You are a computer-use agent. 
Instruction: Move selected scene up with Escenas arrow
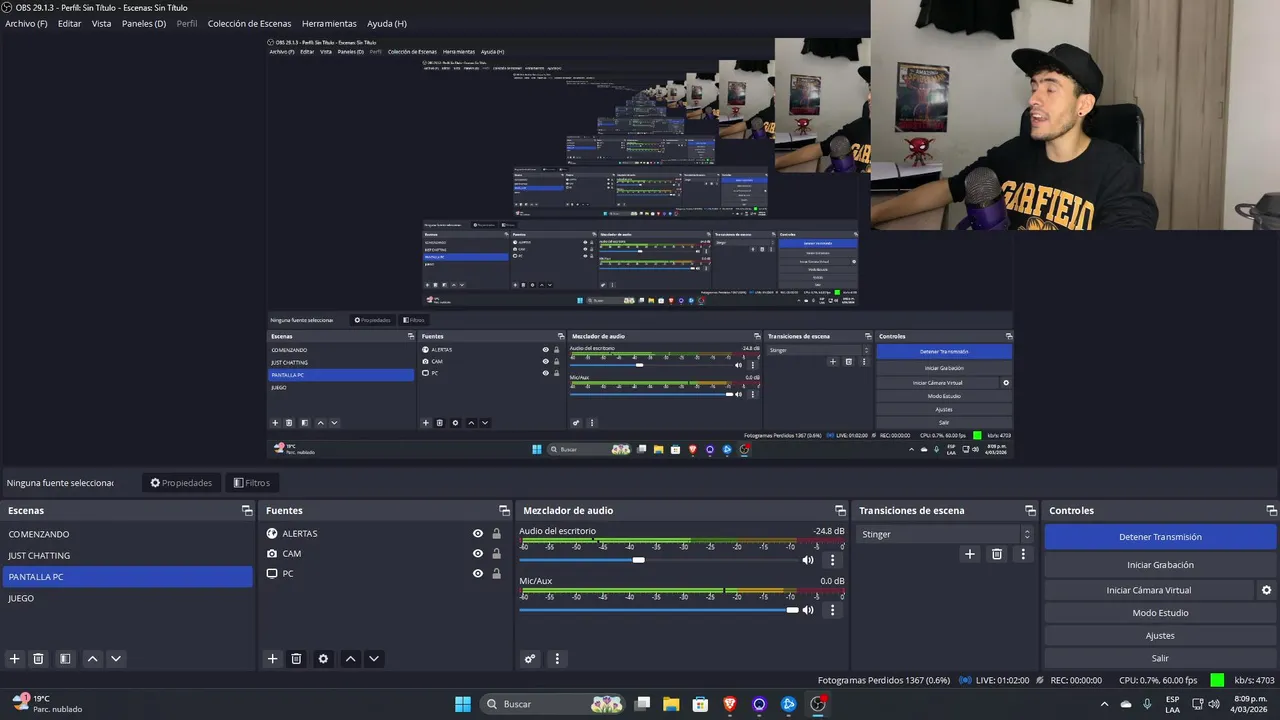92,659
